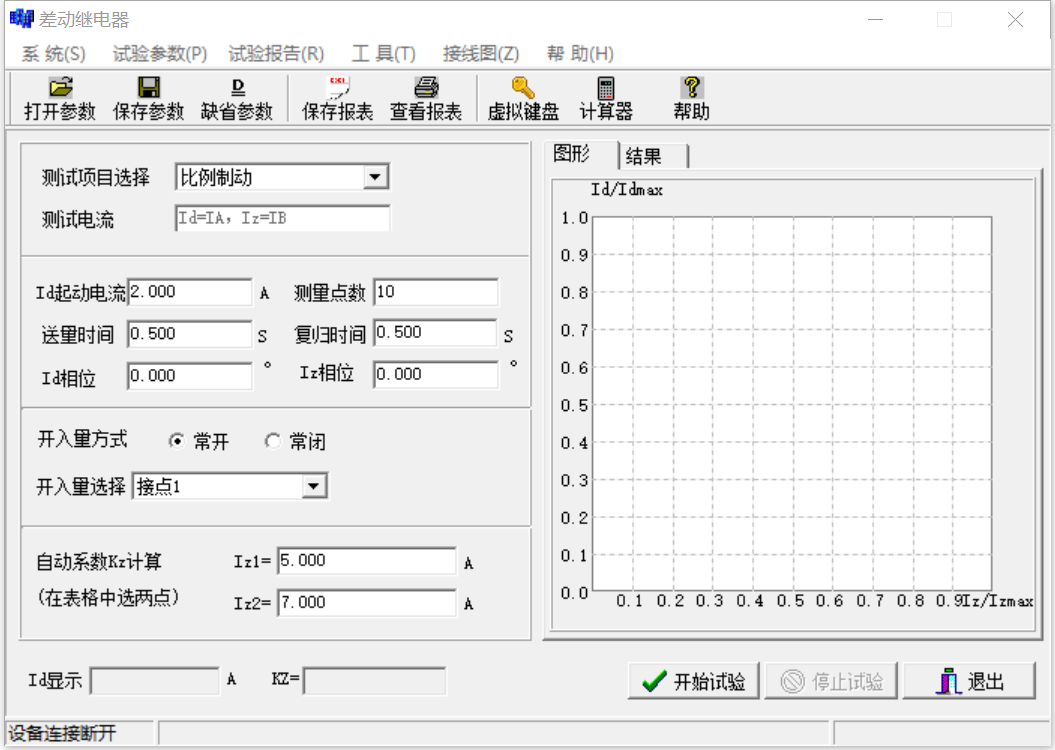Image resolution: width=1055 pixels, height=750 pixels.
Task: Start the test with 开始试验
Action: [x=694, y=680]
